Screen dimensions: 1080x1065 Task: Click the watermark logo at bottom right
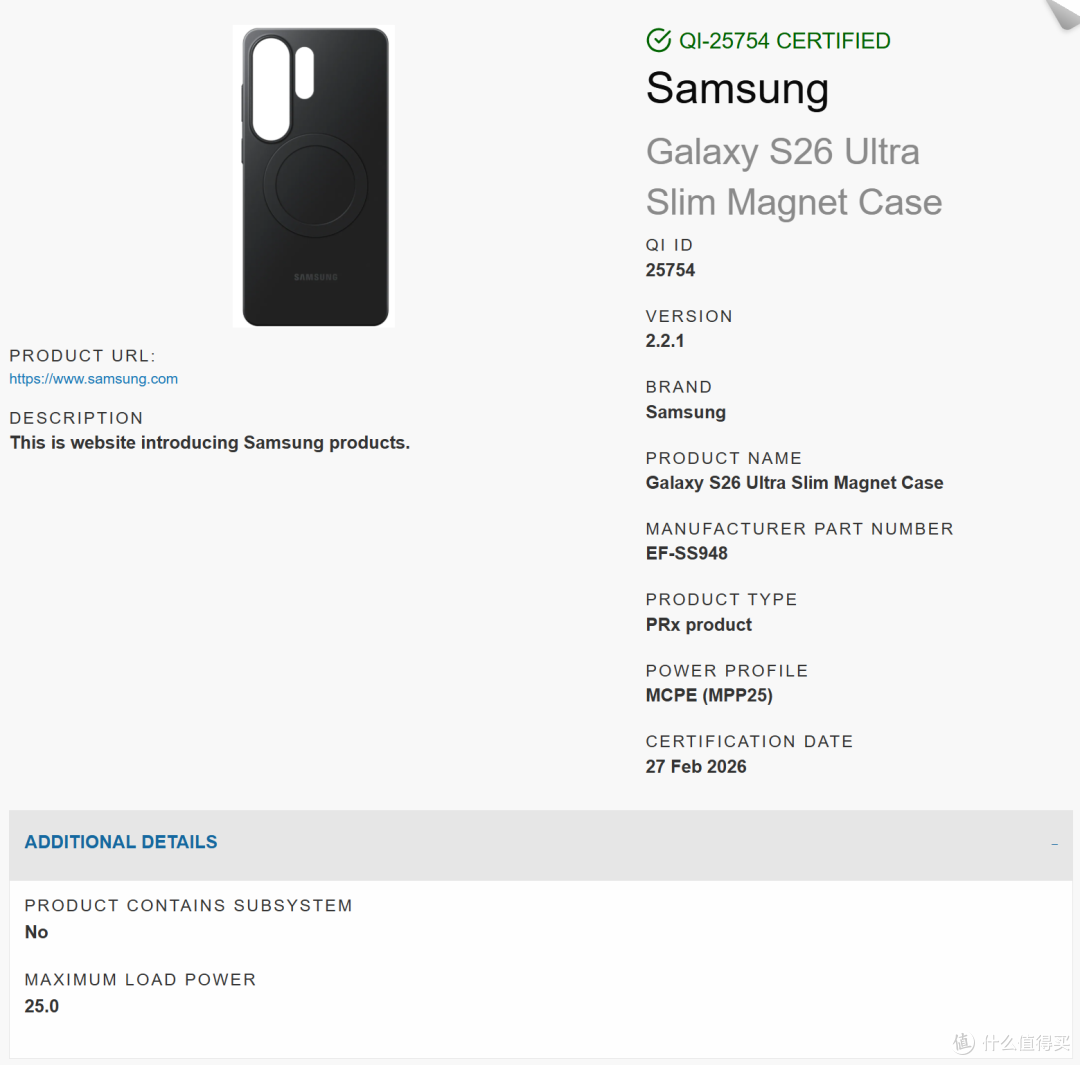[x=1011, y=1042]
